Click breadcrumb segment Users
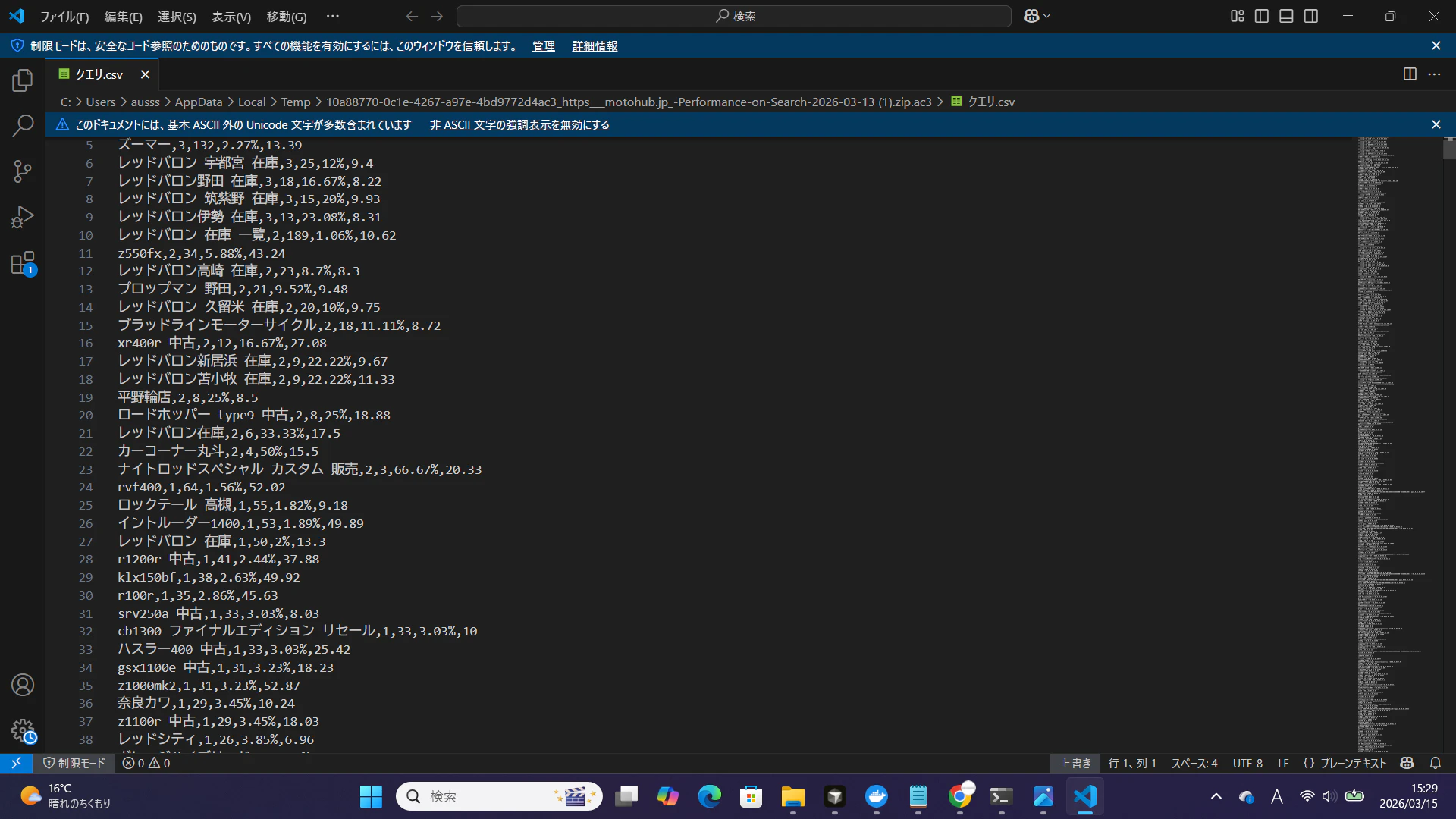The width and height of the screenshot is (1456, 819). [101, 102]
